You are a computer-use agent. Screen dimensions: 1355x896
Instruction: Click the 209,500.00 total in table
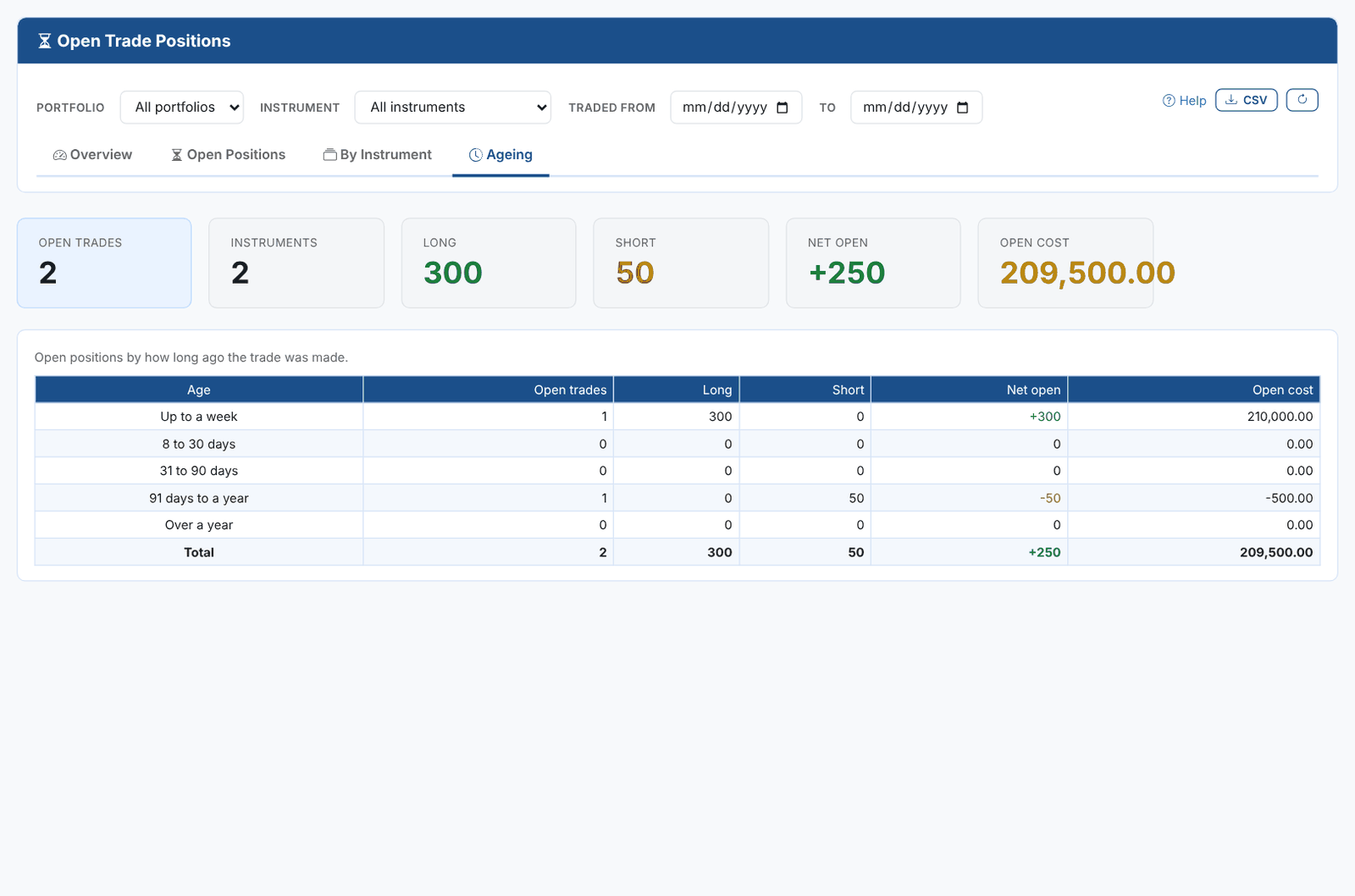point(1276,552)
